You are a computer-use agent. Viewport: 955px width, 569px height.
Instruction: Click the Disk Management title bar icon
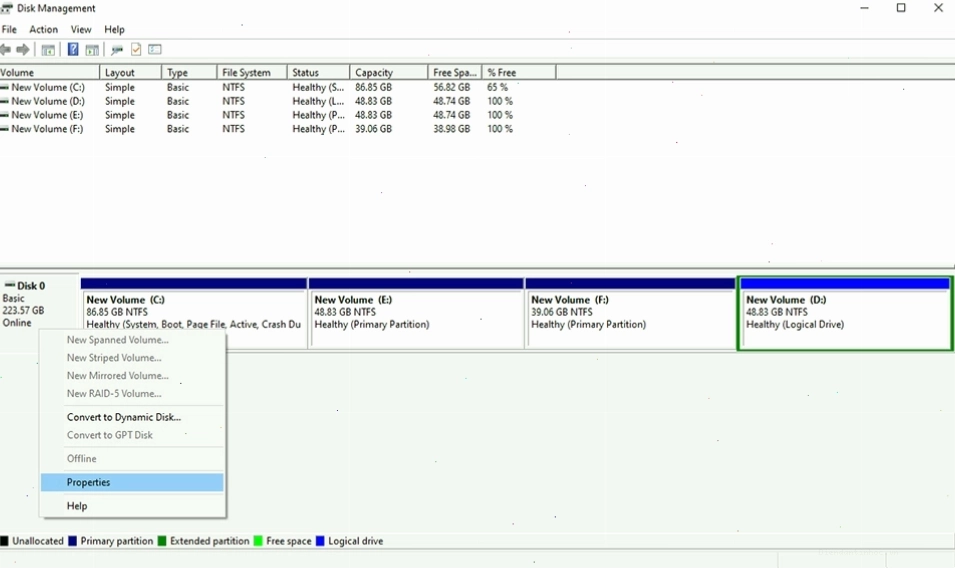[x=7, y=8]
